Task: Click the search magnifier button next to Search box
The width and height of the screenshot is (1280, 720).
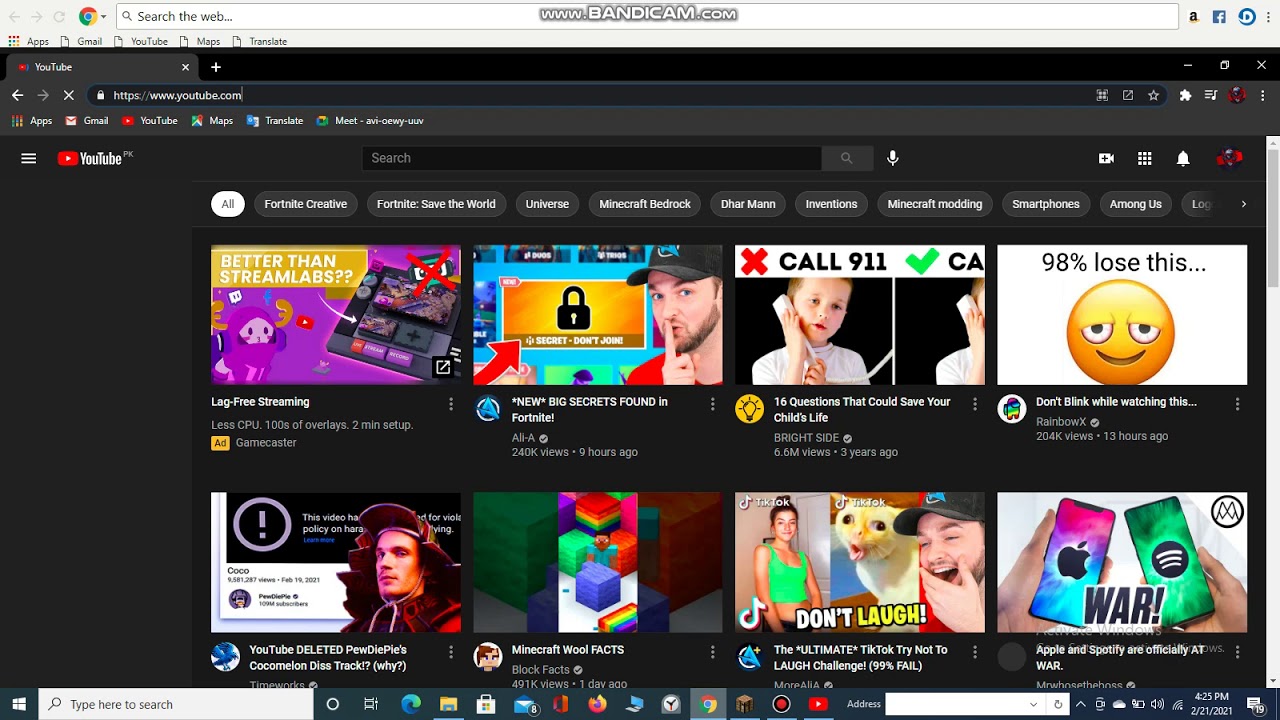Action: [846, 158]
